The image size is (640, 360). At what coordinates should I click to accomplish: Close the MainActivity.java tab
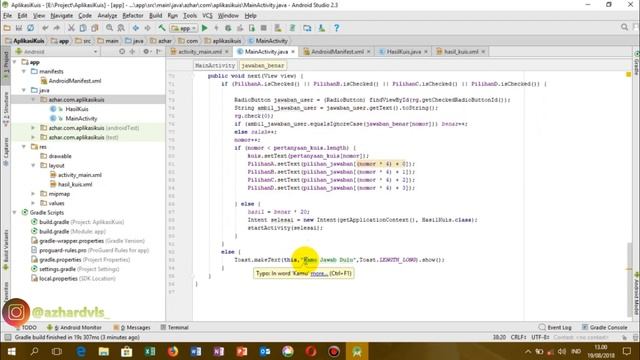tap(293, 52)
